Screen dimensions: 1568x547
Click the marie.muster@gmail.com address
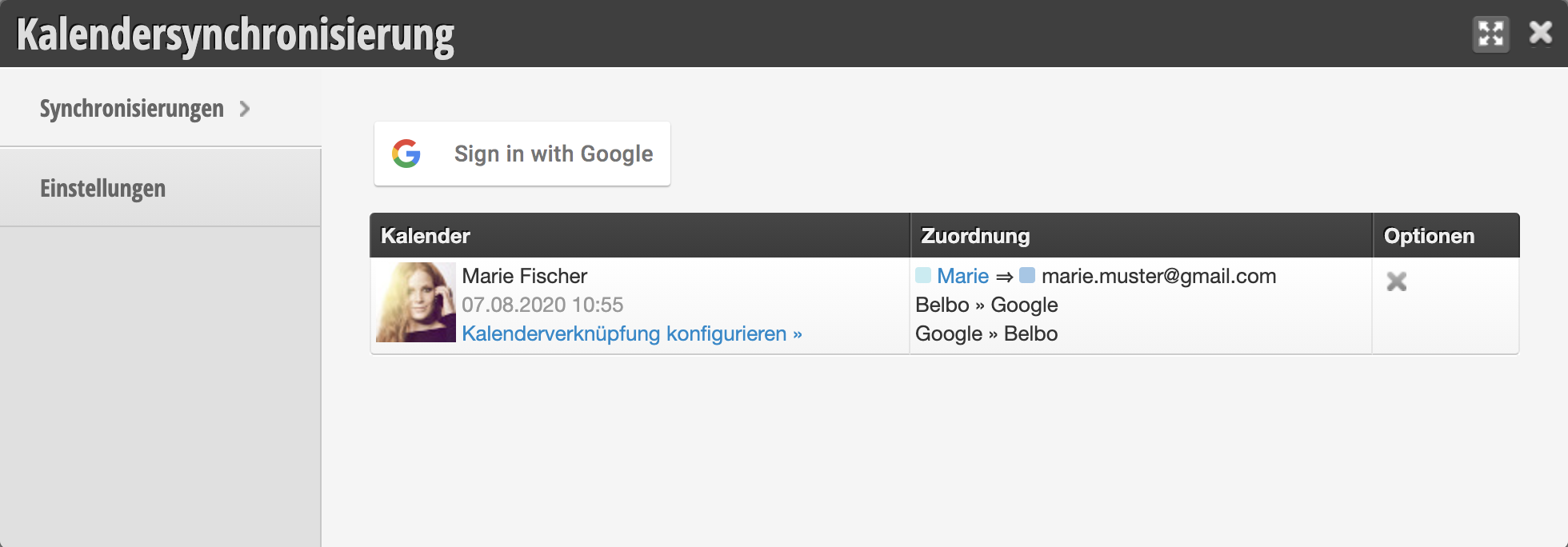click(x=1158, y=276)
